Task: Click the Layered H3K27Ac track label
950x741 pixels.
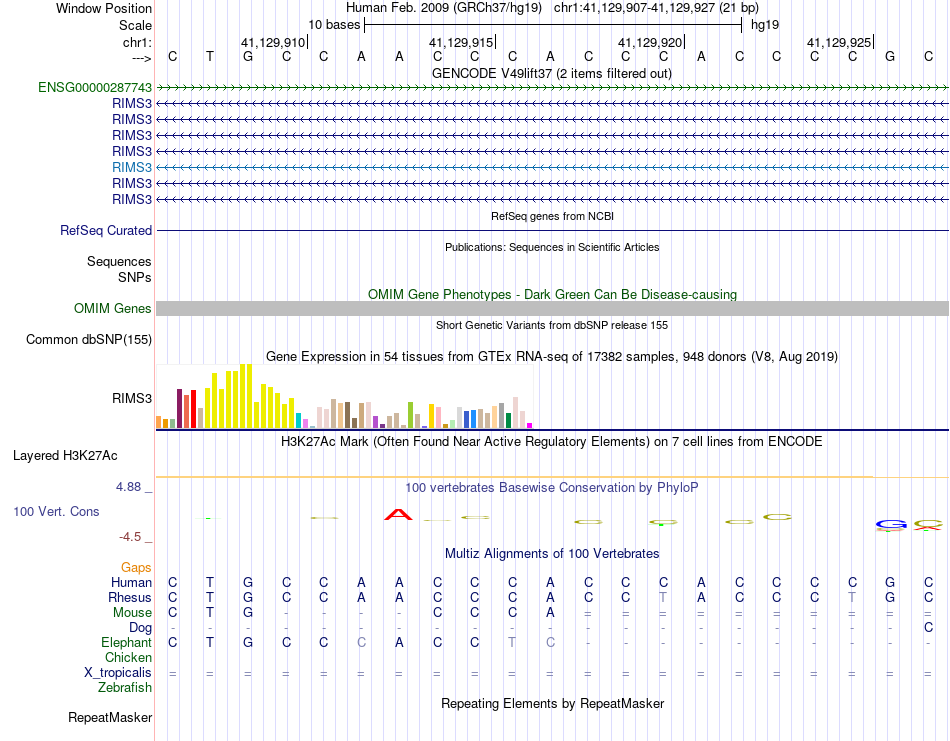Action: click(65, 456)
